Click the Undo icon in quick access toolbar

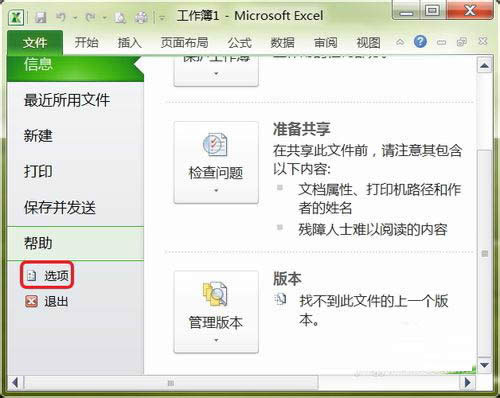[61, 16]
